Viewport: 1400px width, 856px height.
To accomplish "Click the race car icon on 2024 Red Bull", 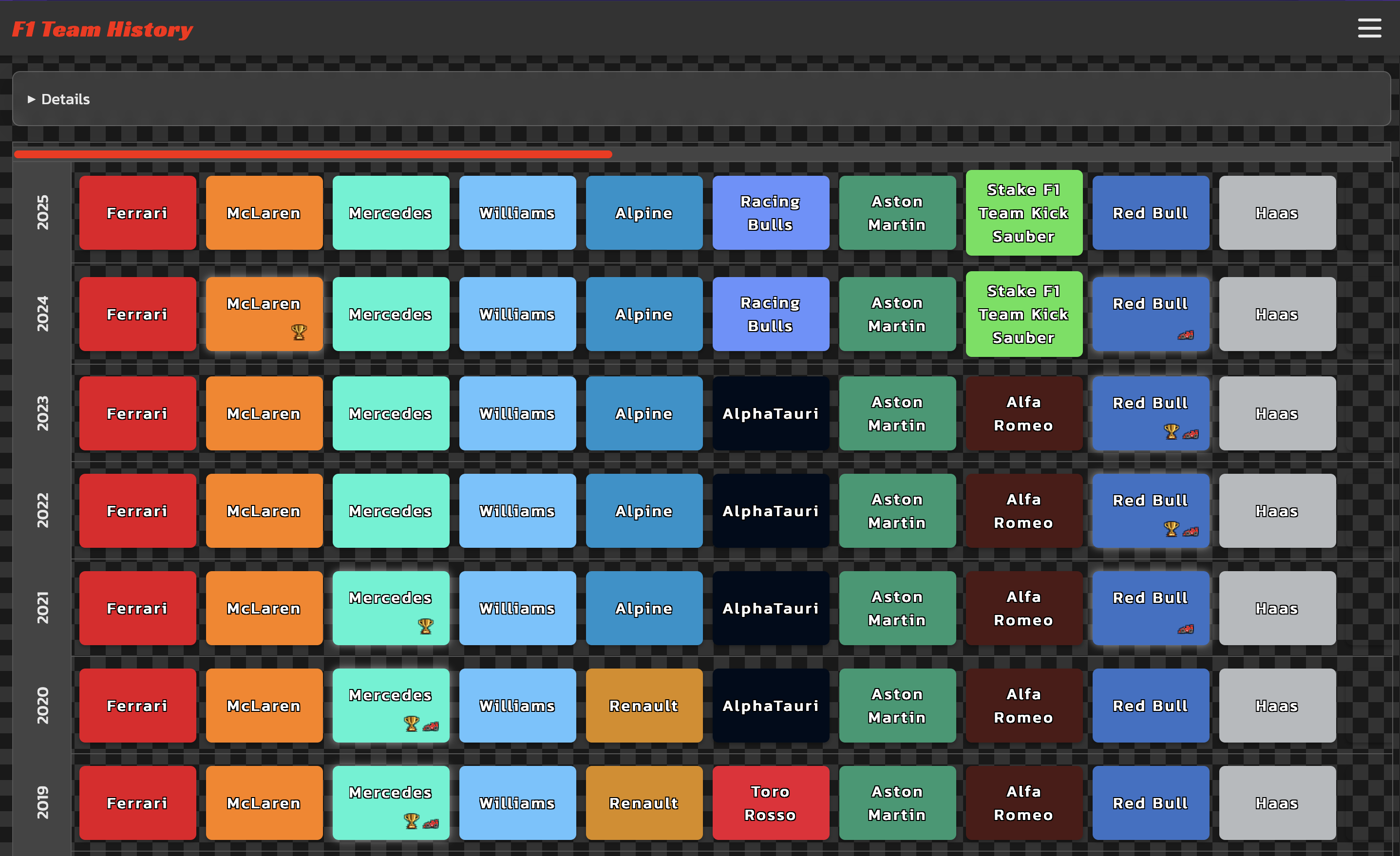I will click(x=1185, y=335).
